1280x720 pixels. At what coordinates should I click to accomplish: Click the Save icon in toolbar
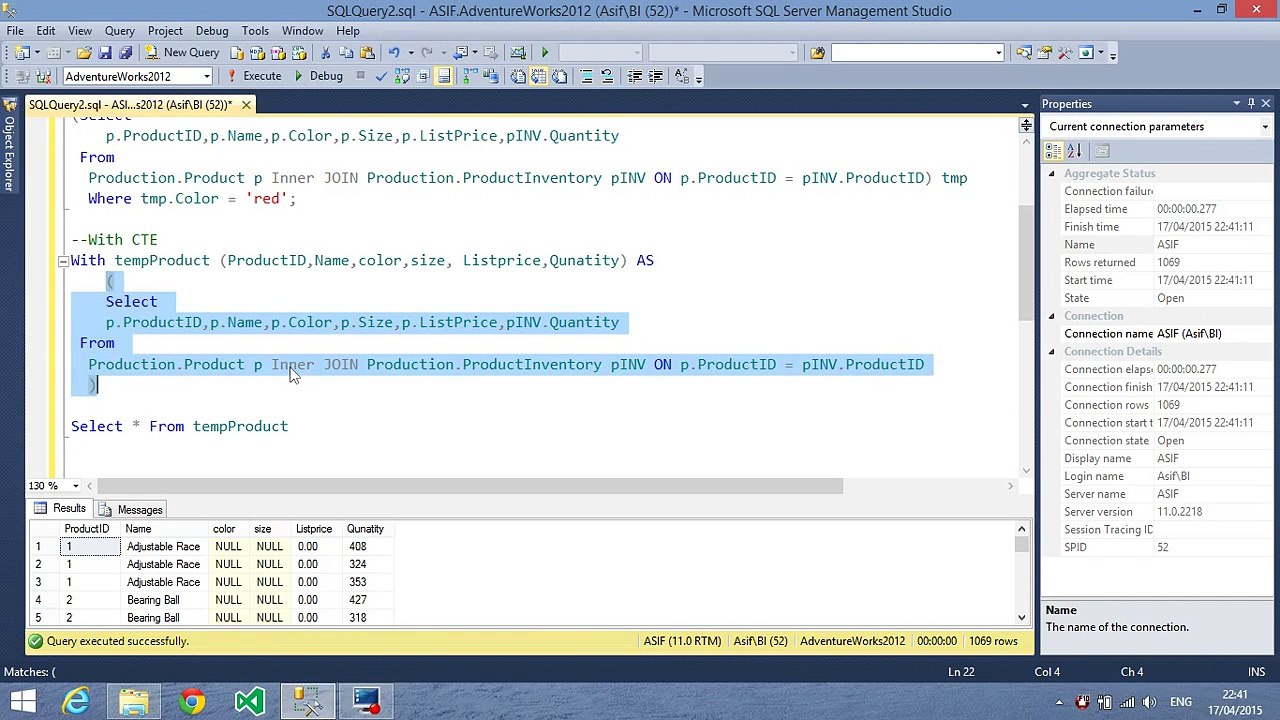(x=105, y=52)
